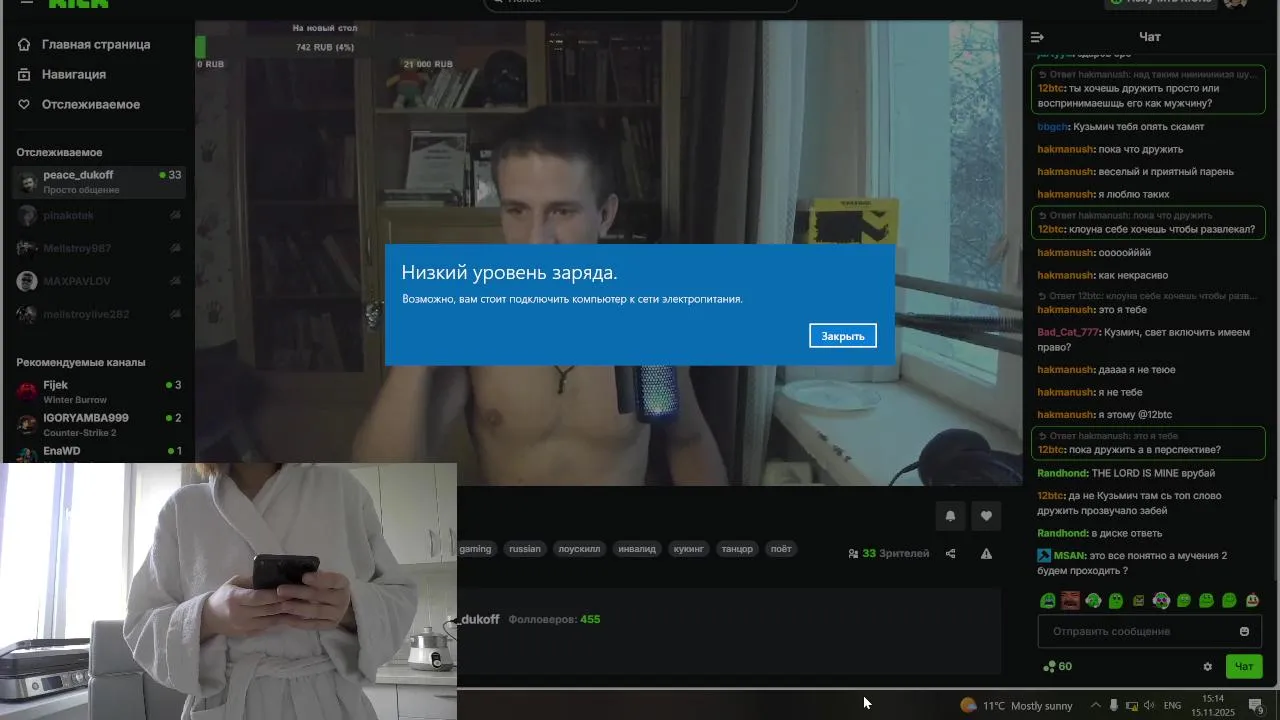1280x720 pixels.
Task: Open recommended channel EnaWD
Action: 98,452
